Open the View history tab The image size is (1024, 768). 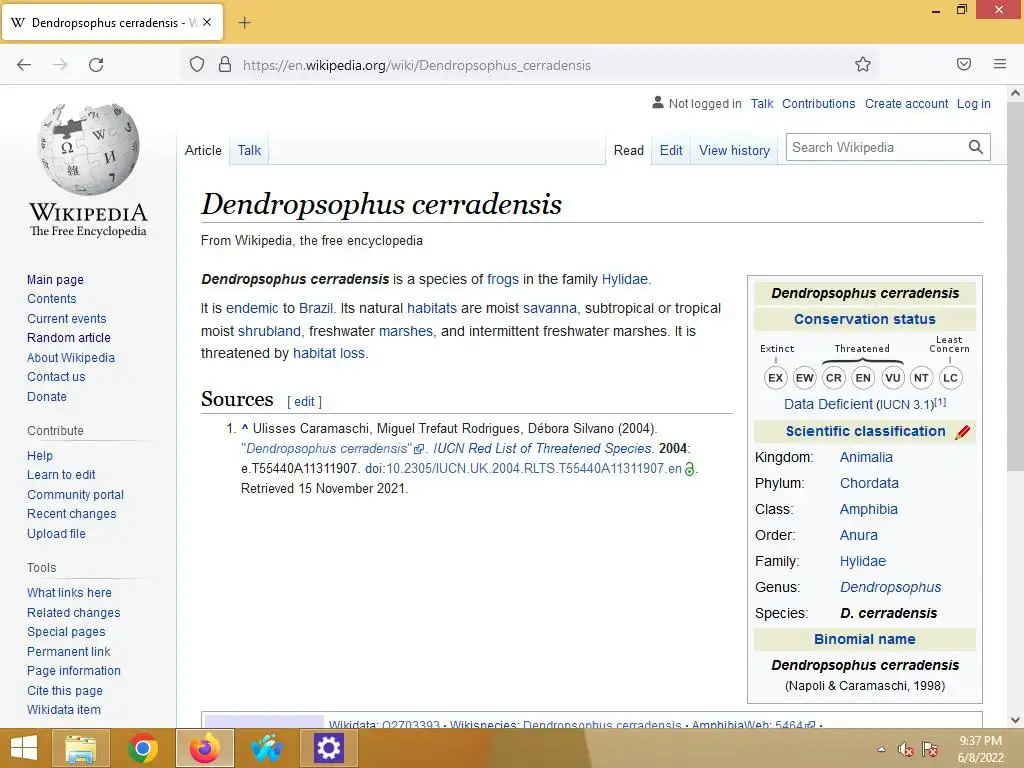734,150
